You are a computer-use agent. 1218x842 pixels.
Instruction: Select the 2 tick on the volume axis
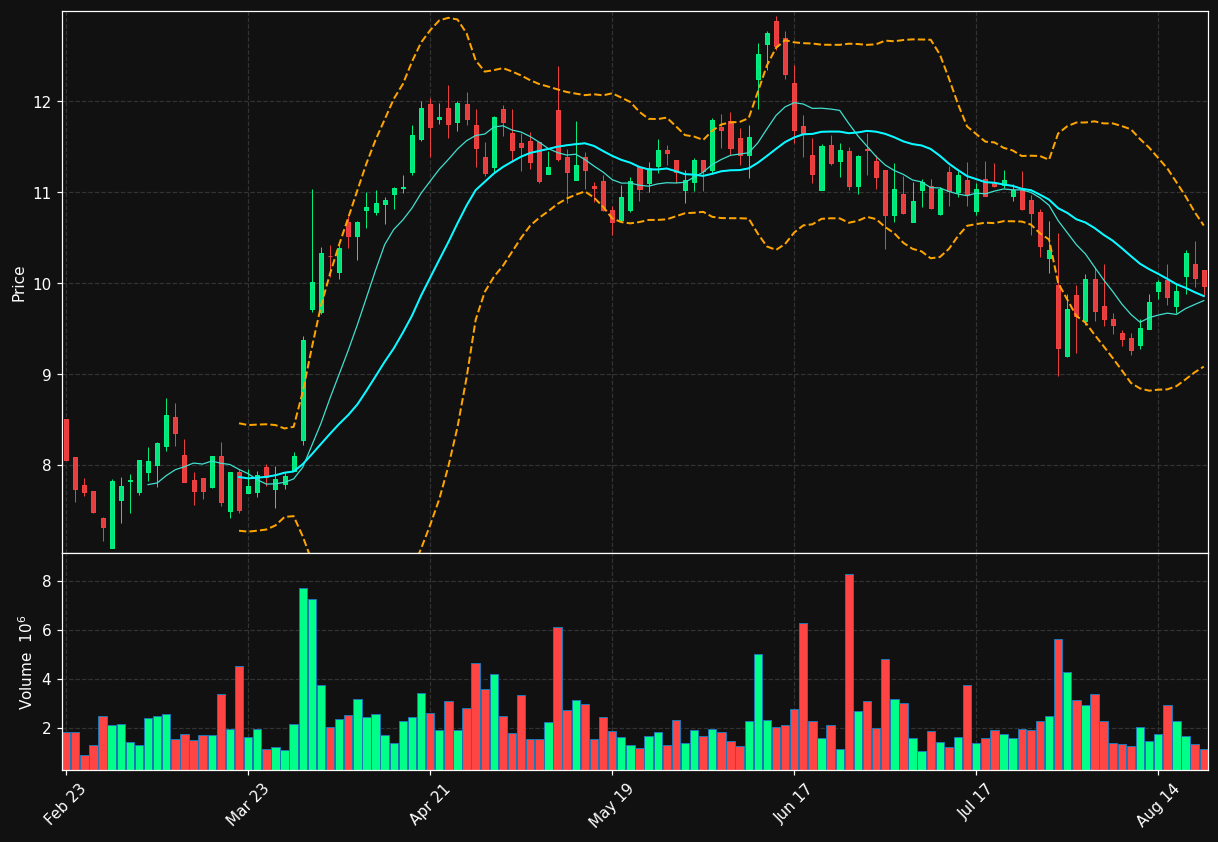[x=49, y=729]
